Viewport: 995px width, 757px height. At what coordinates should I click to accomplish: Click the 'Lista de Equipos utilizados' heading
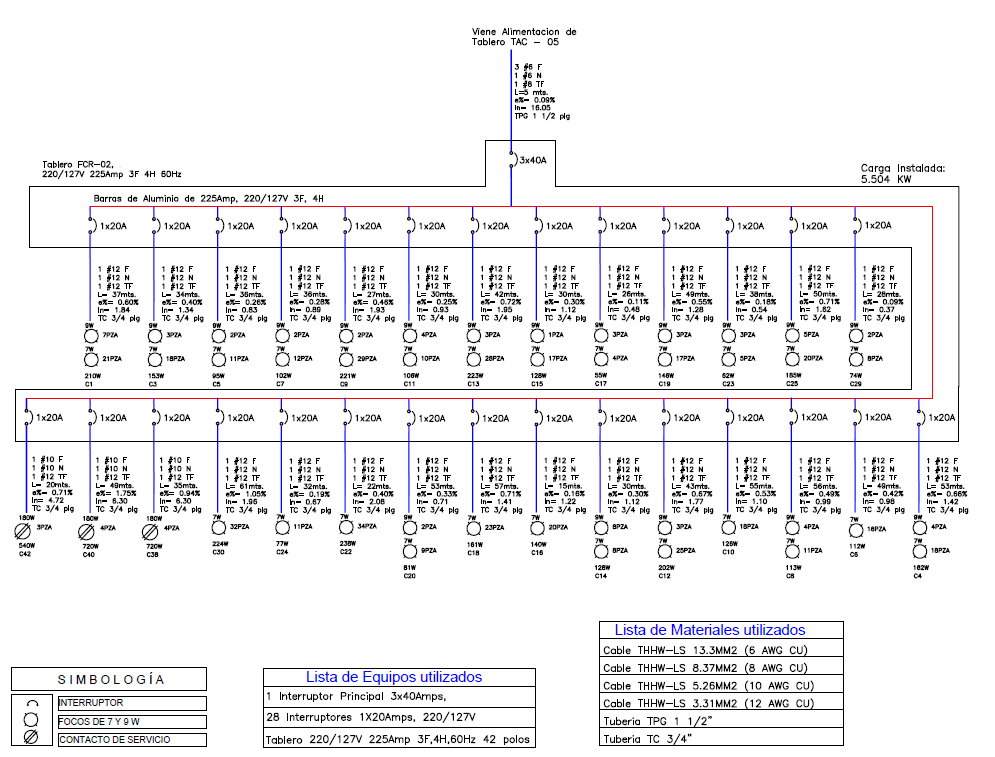(393, 677)
